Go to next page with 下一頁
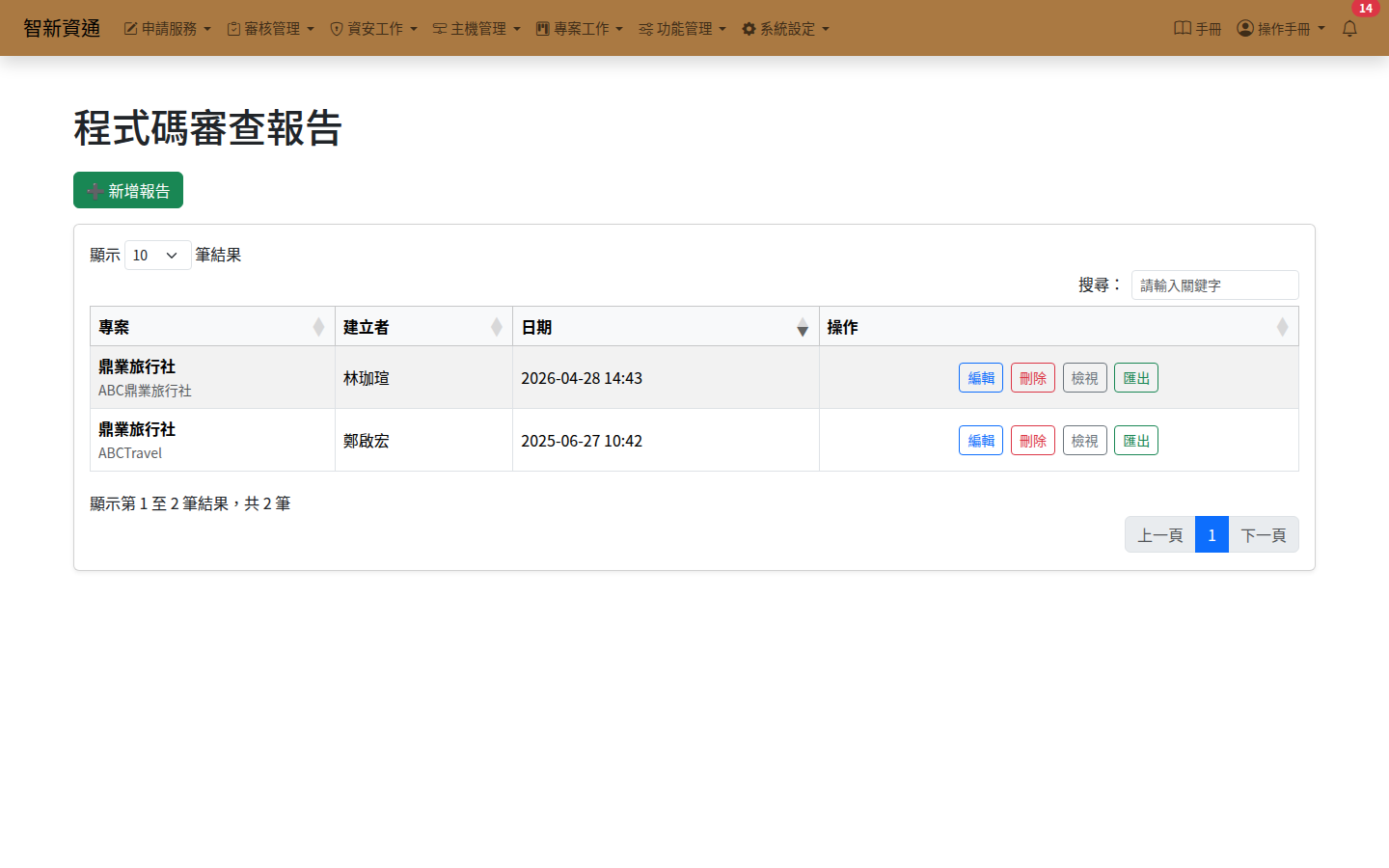1389x868 pixels. (x=1264, y=534)
